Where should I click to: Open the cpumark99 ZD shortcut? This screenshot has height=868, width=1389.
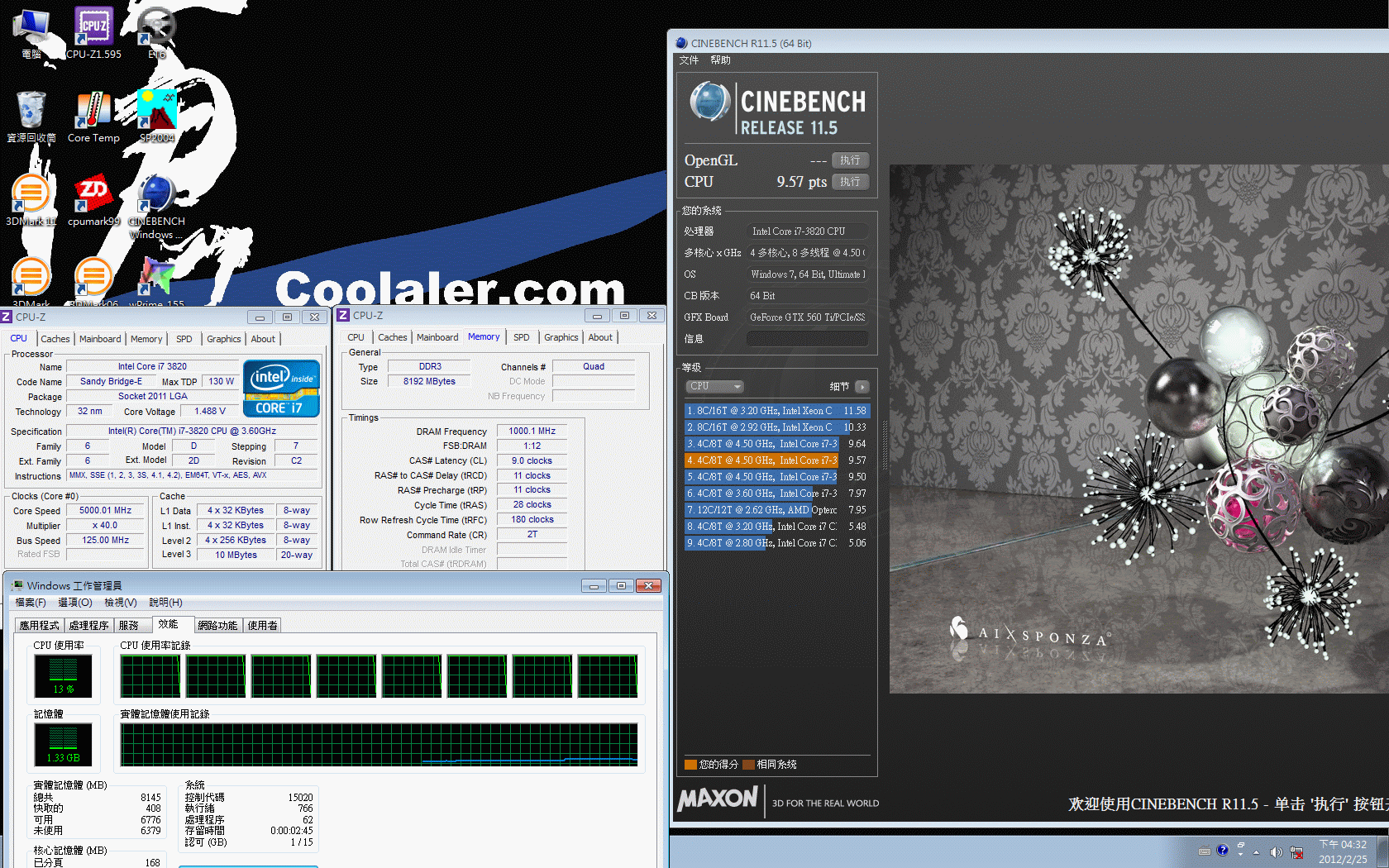pos(93,200)
